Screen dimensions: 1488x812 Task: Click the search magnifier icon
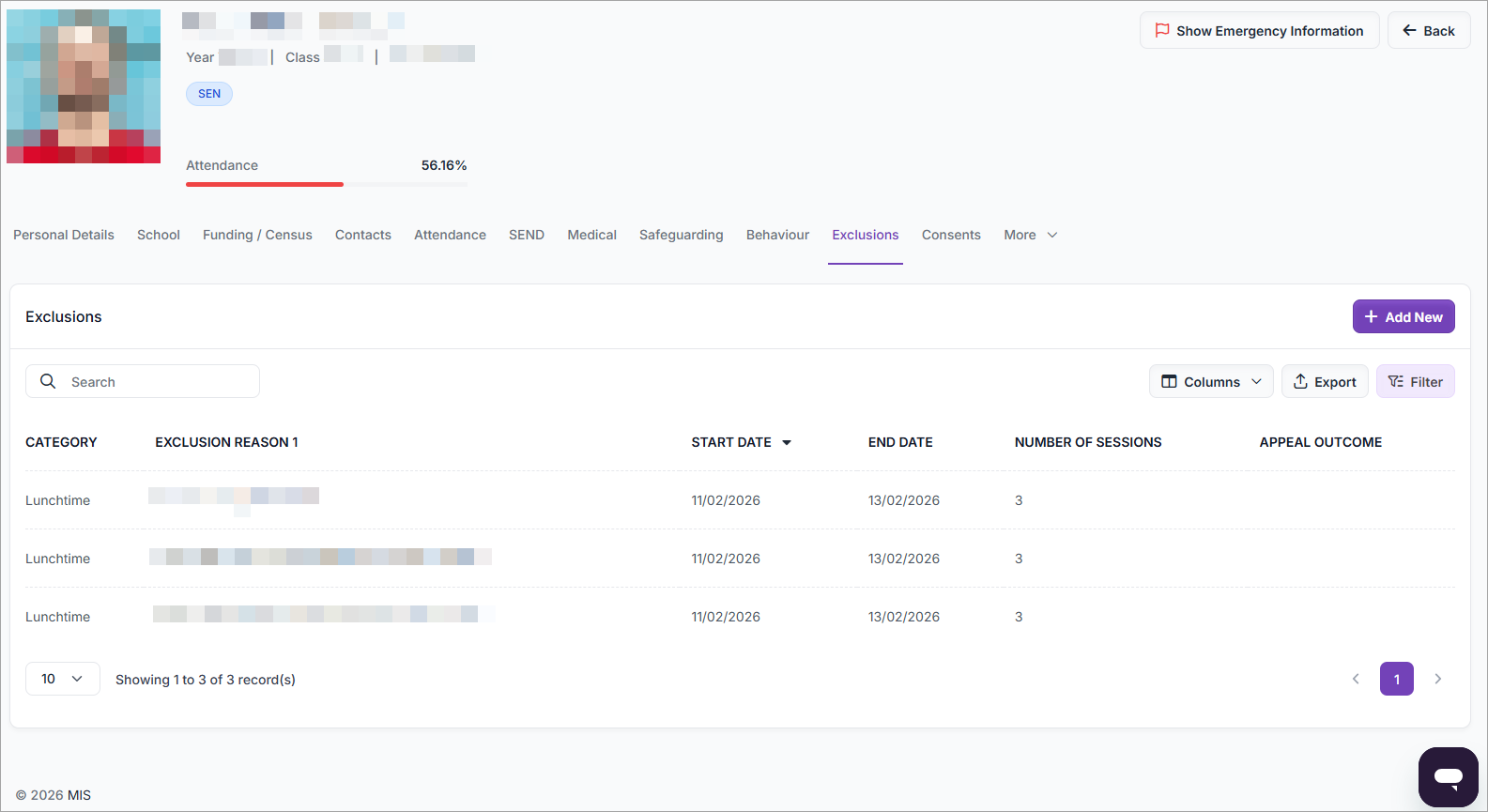pos(48,381)
